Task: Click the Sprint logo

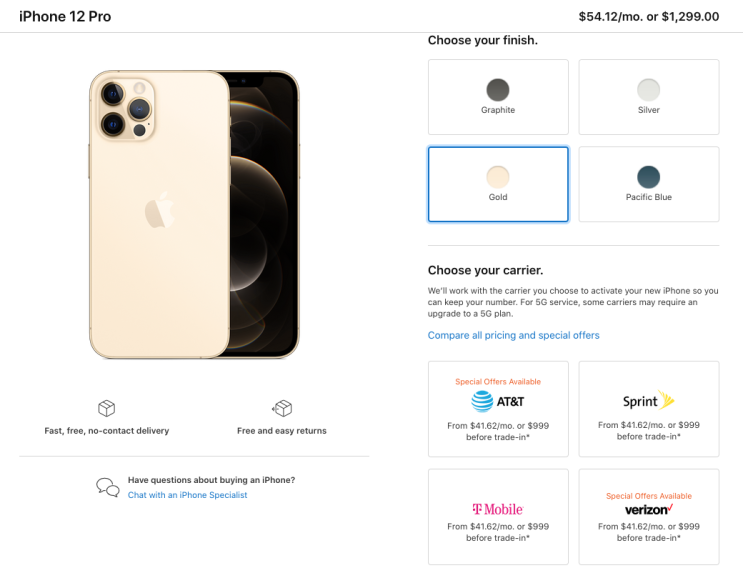Action: pos(648,401)
